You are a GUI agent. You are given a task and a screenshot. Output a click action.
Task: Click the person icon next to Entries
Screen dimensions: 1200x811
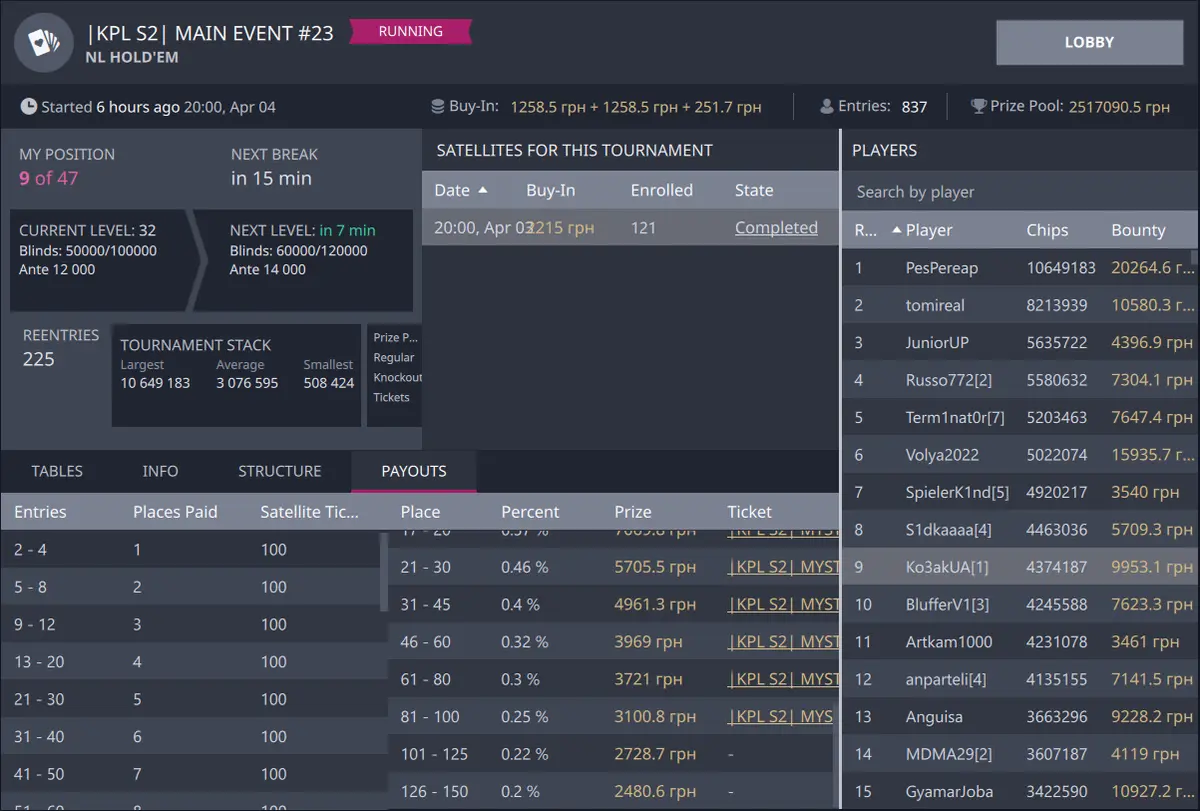pos(826,107)
